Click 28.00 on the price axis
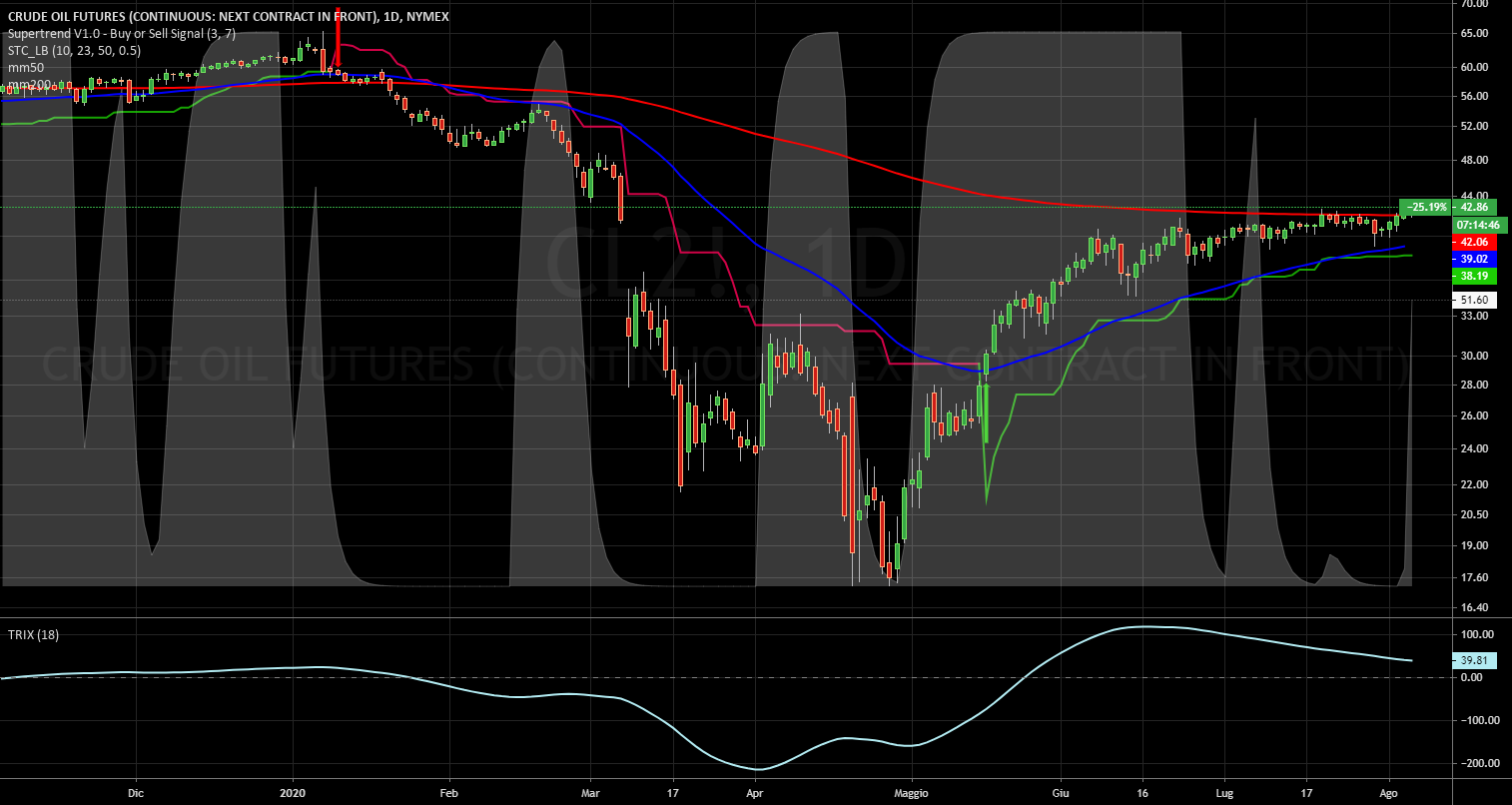 [x=1475, y=385]
